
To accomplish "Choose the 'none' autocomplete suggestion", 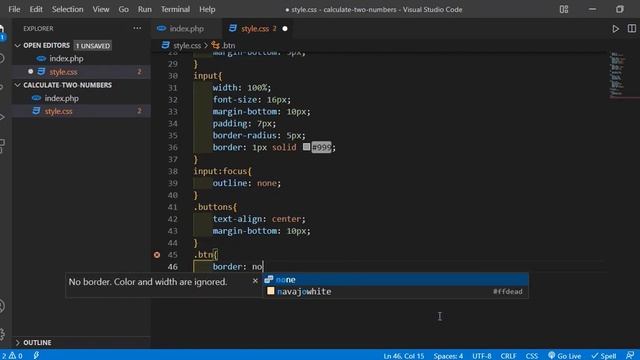I will [x=396, y=280].
